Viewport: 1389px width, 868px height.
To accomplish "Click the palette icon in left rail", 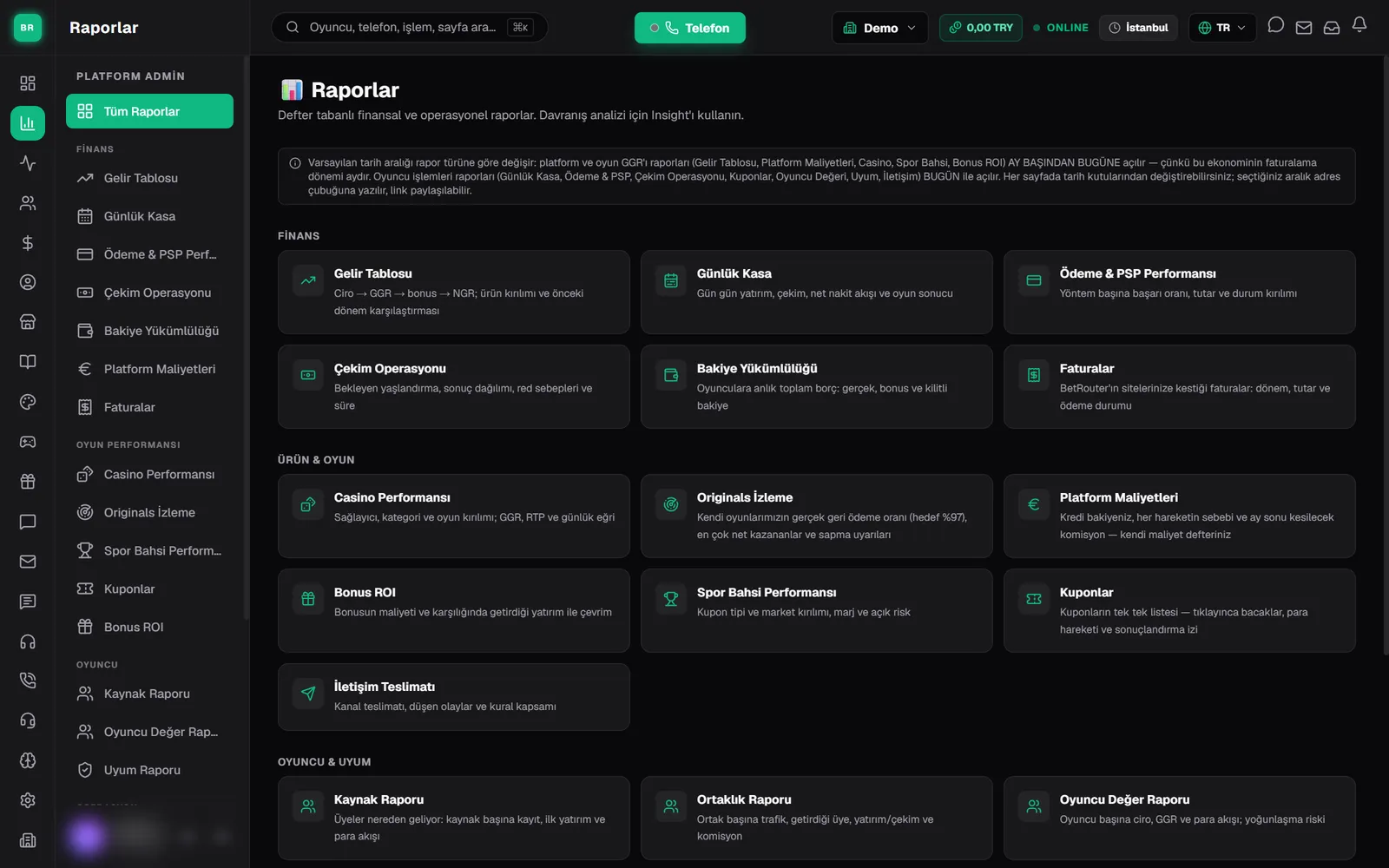I will coord(28,402).
